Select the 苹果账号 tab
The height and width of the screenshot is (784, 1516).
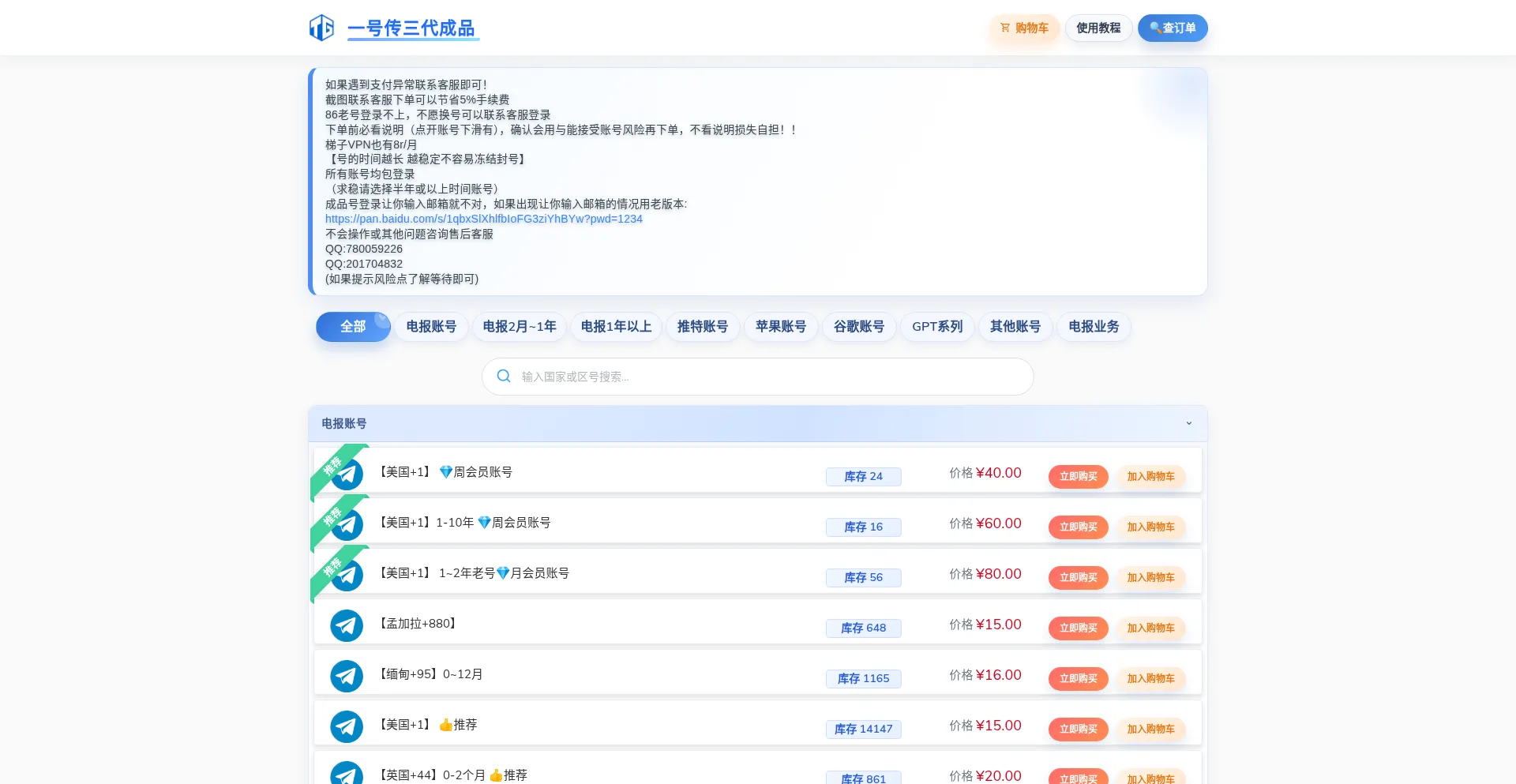[781, 327]
